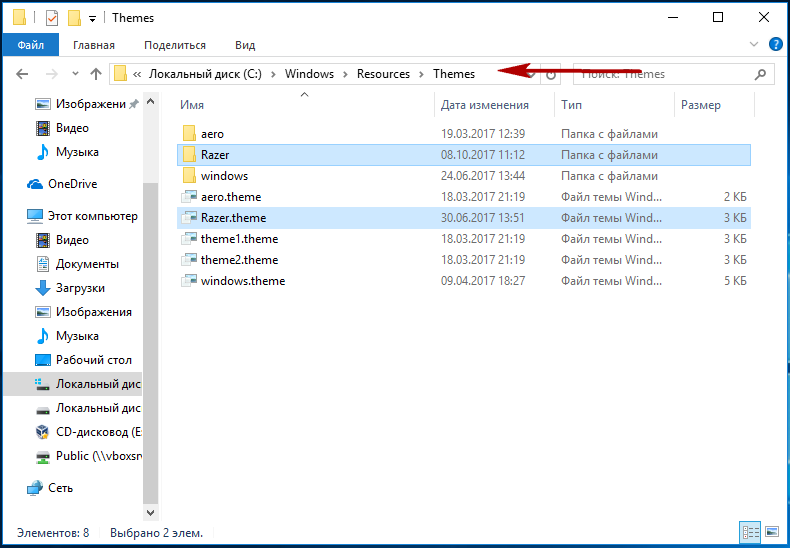Click the Рабочий стол desktop icon
The height and width of the screenshot is (548, 790).
click(x=43, y=361)
